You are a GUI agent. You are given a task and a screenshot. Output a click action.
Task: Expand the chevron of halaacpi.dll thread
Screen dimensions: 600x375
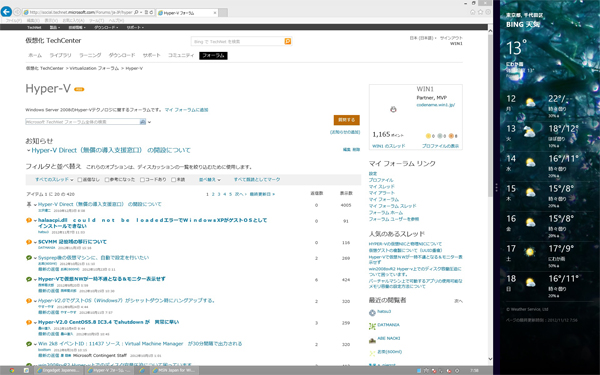pos(35,221)
